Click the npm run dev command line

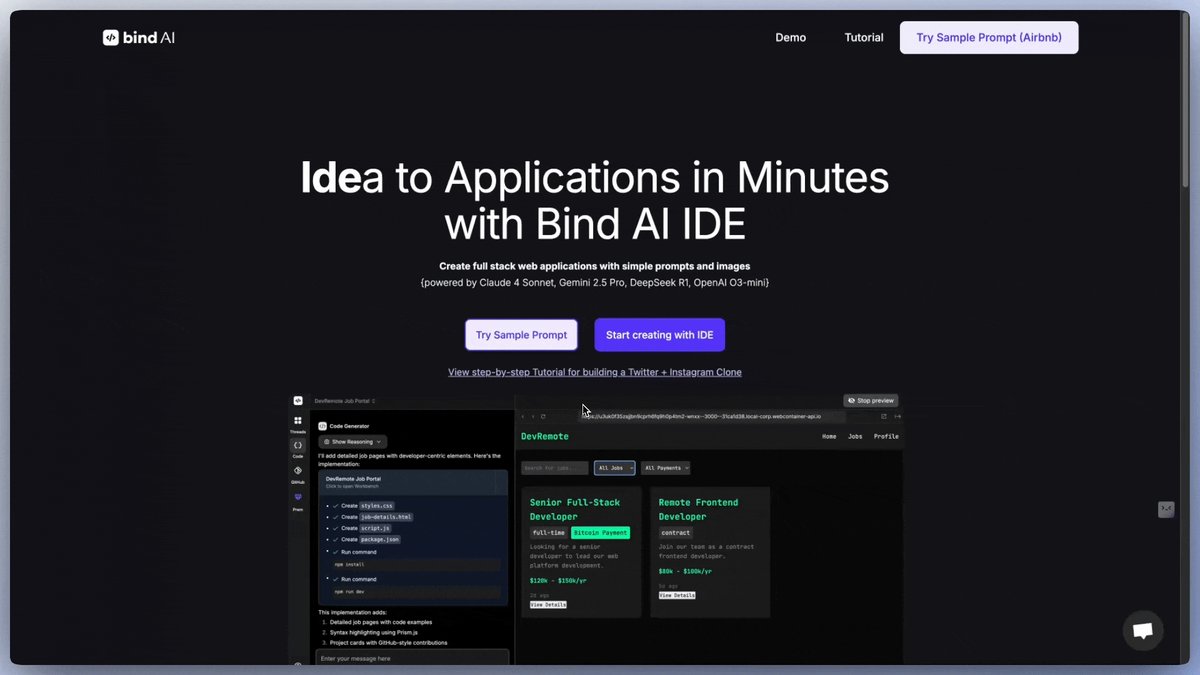coord(417,592)
